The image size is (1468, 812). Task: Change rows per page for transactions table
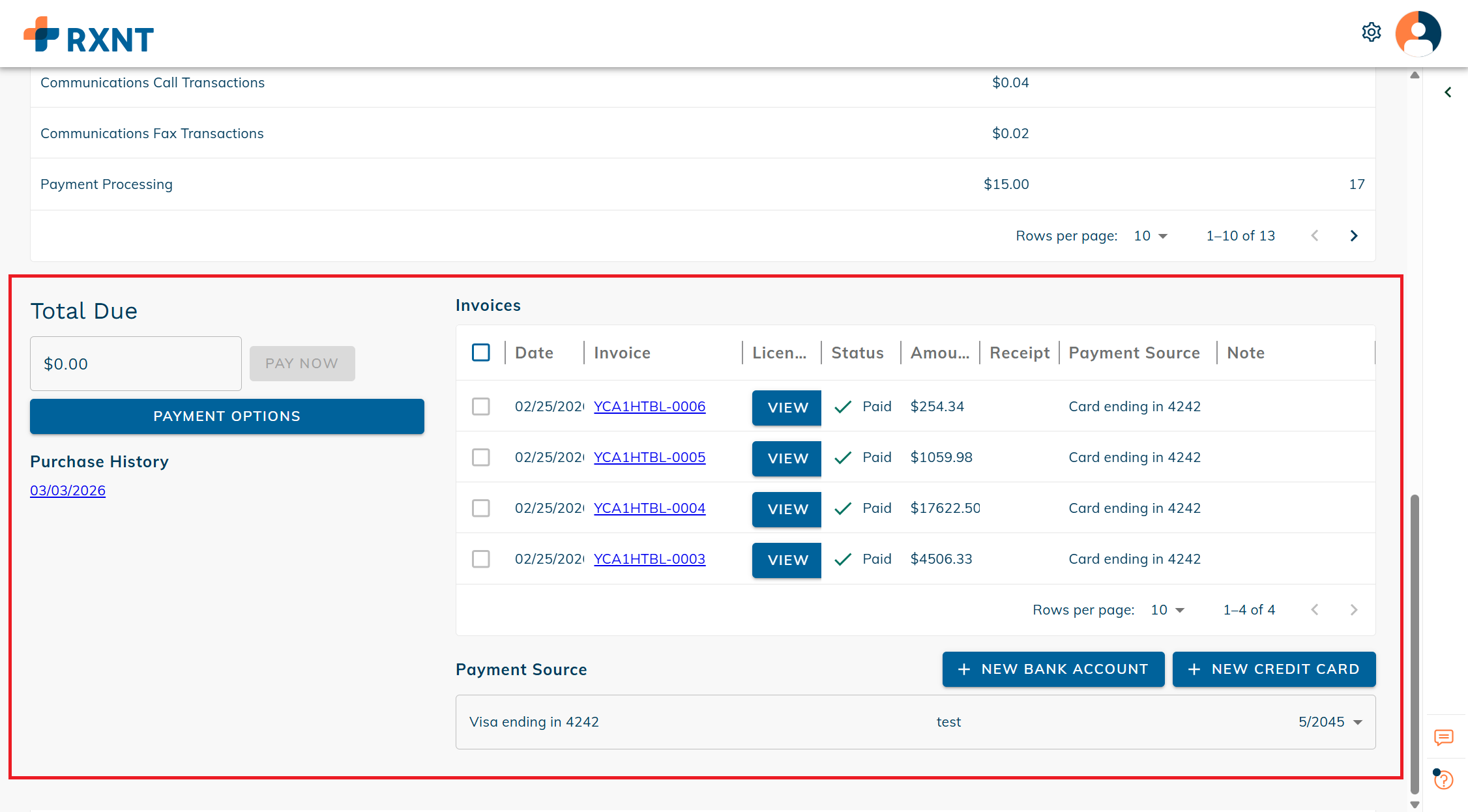pyautogui.click(x=1151, y=236)
